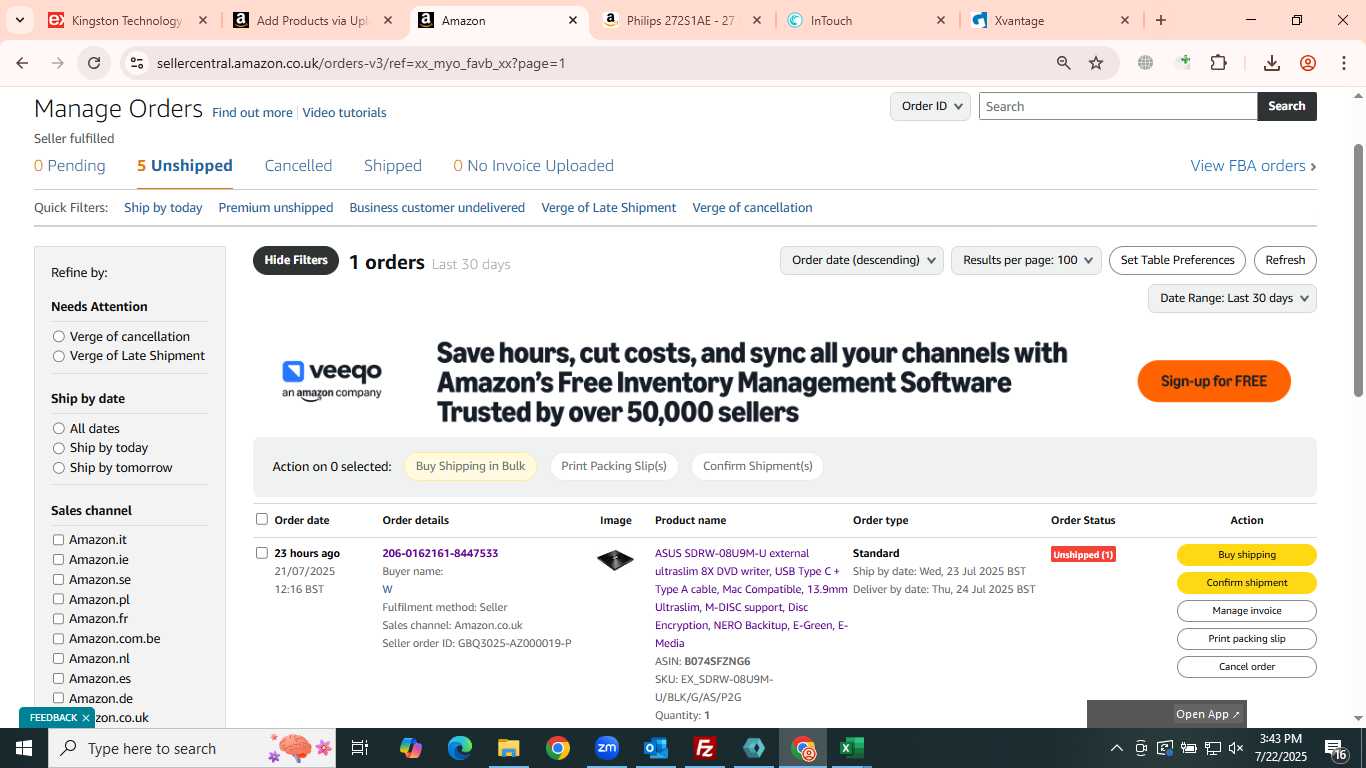Select All dates radio button
This screenshot has width=1366, height=768.
[59, 429]
